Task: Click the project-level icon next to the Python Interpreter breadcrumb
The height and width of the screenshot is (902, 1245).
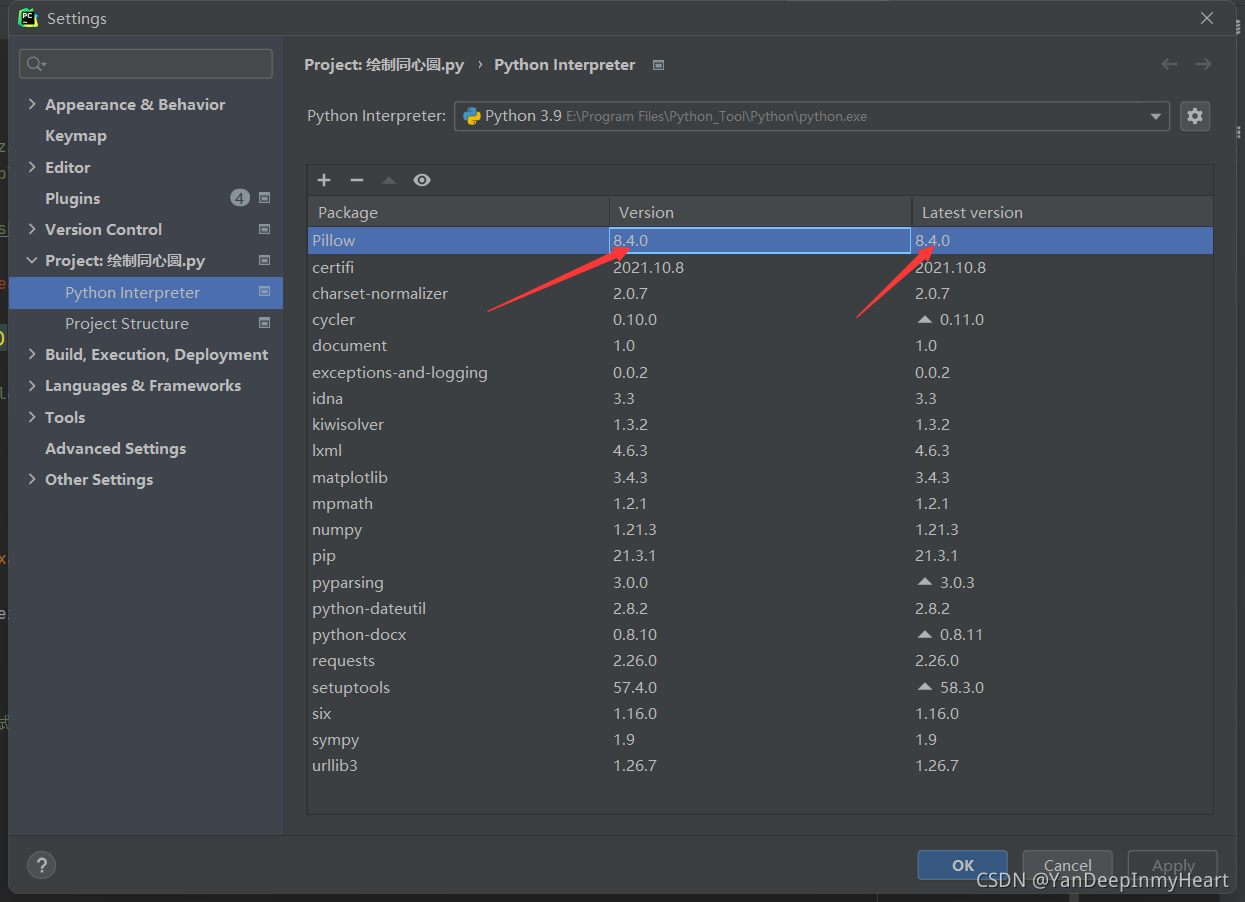Action: point(658,65)
